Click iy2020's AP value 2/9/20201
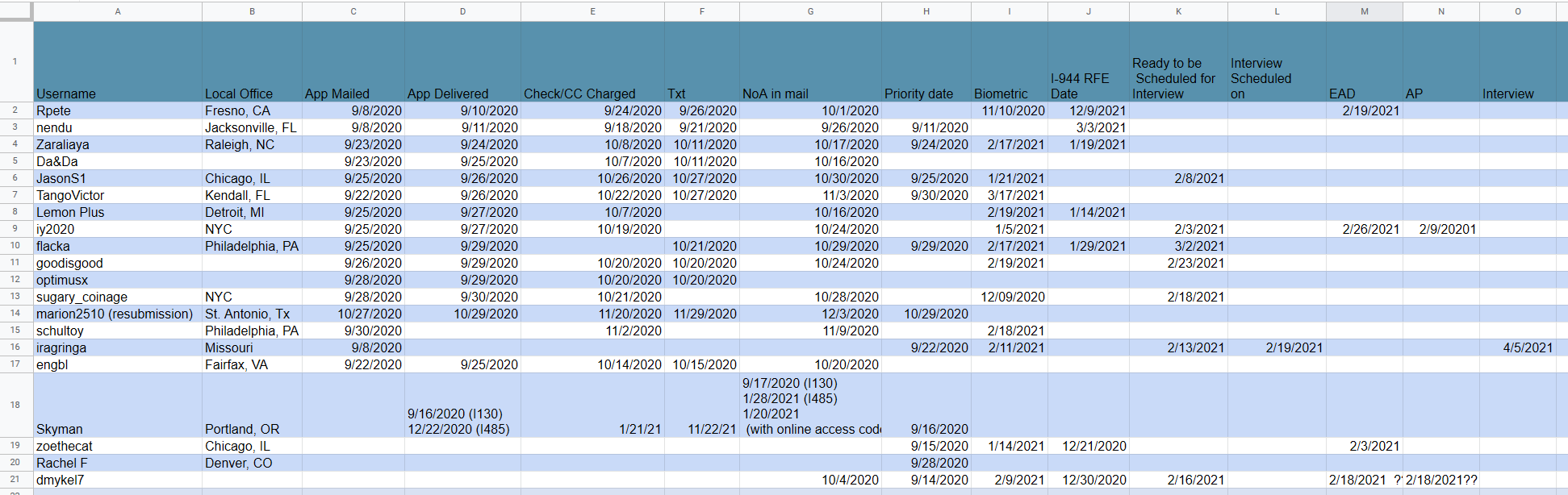This screenshot has width=1568, height=495. 1441,229
